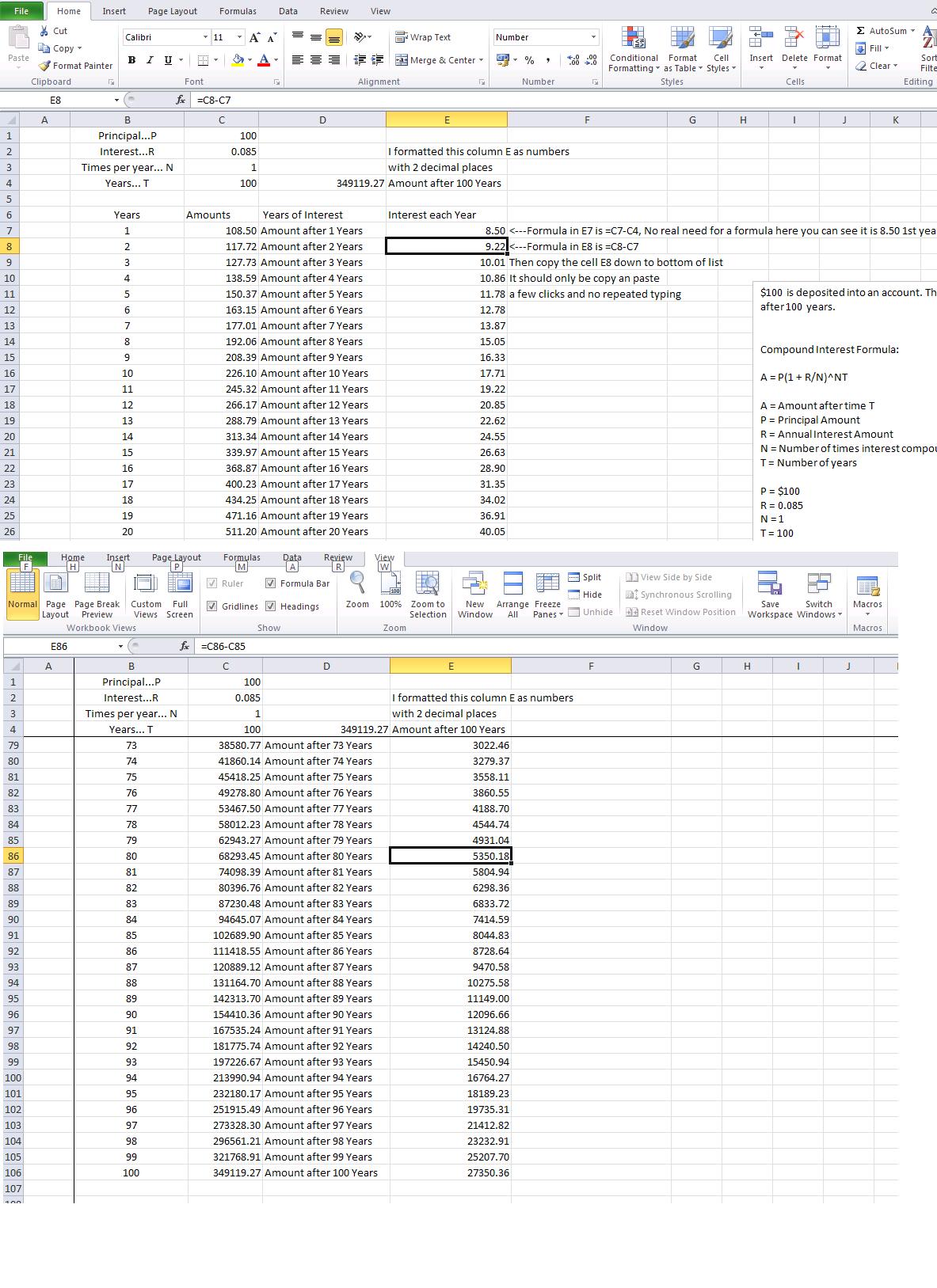The height and width of the screenshot is (1288, 937).
Task: Expand the AutoSum dropdown arrow
Action: coord(912,31)
